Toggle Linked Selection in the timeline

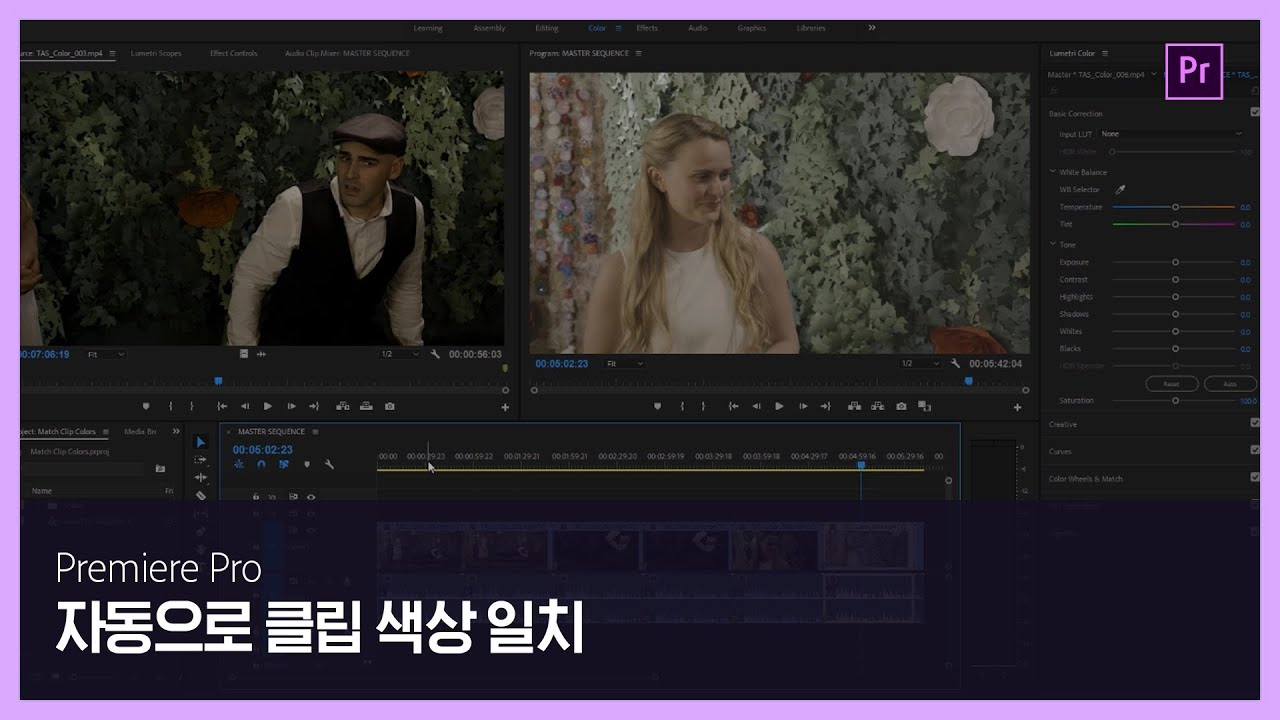click(284, 464)
